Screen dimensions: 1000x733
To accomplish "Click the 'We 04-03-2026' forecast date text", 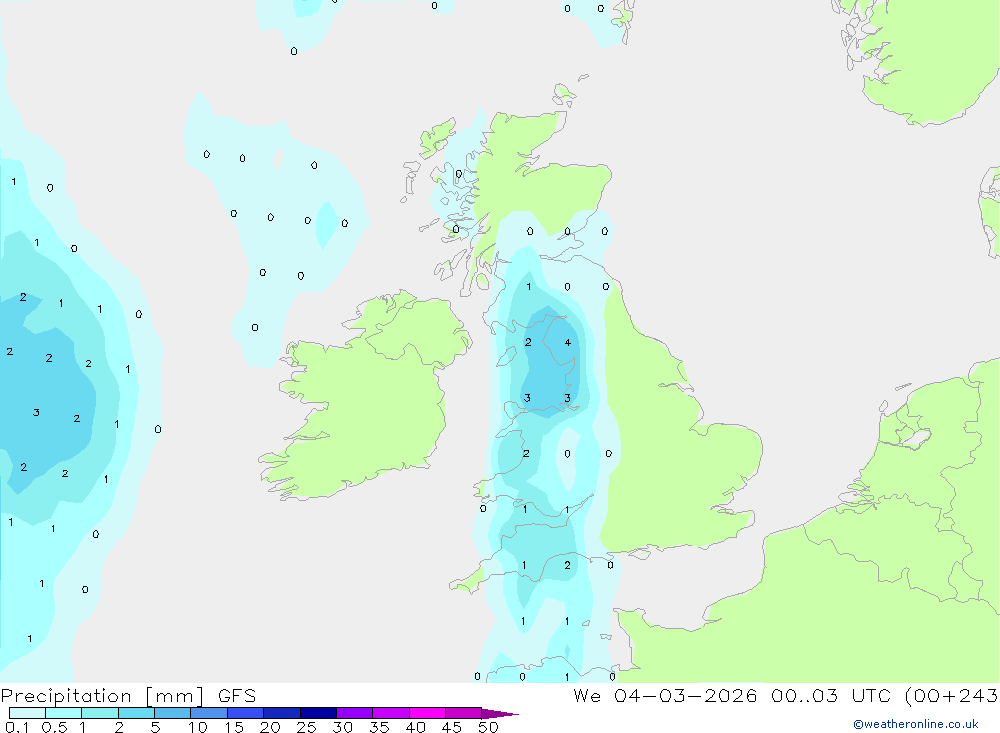I will click(665, 695).
